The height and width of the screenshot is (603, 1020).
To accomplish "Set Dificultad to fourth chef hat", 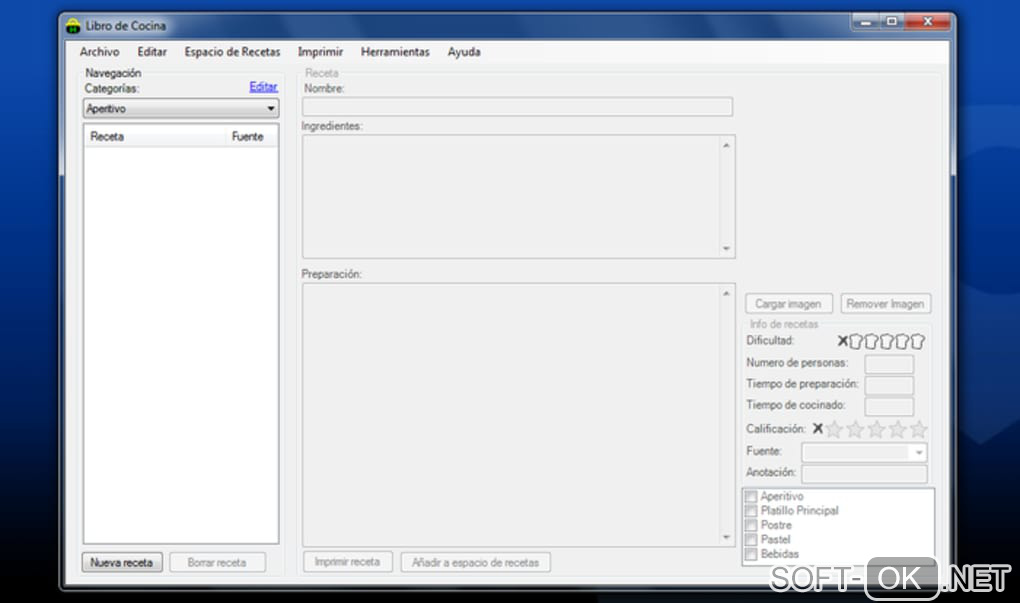I will 902,342.
